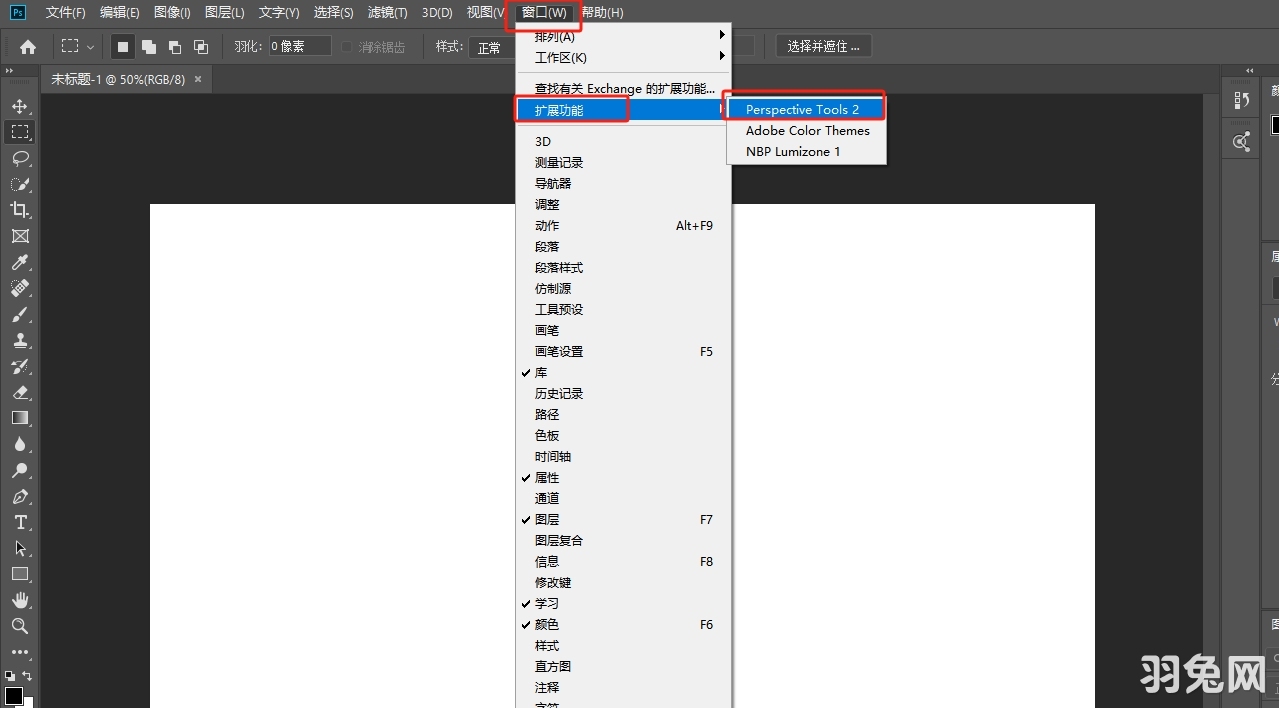The image size is (1279, 708).
Task: Select the Horizontal Type tool
Action: coord(20,522)
